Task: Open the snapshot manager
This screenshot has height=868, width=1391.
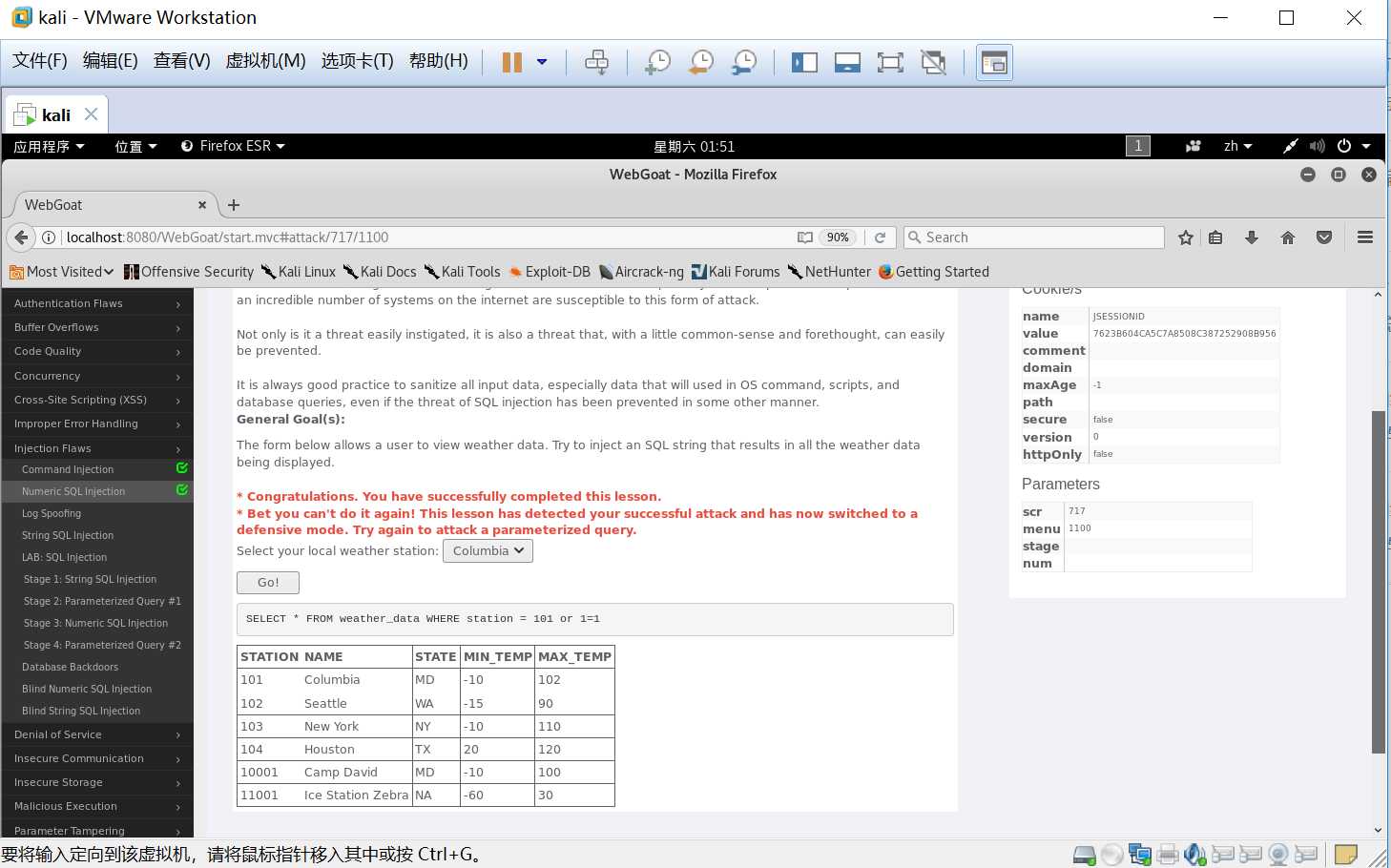Action: pos(744,63)
